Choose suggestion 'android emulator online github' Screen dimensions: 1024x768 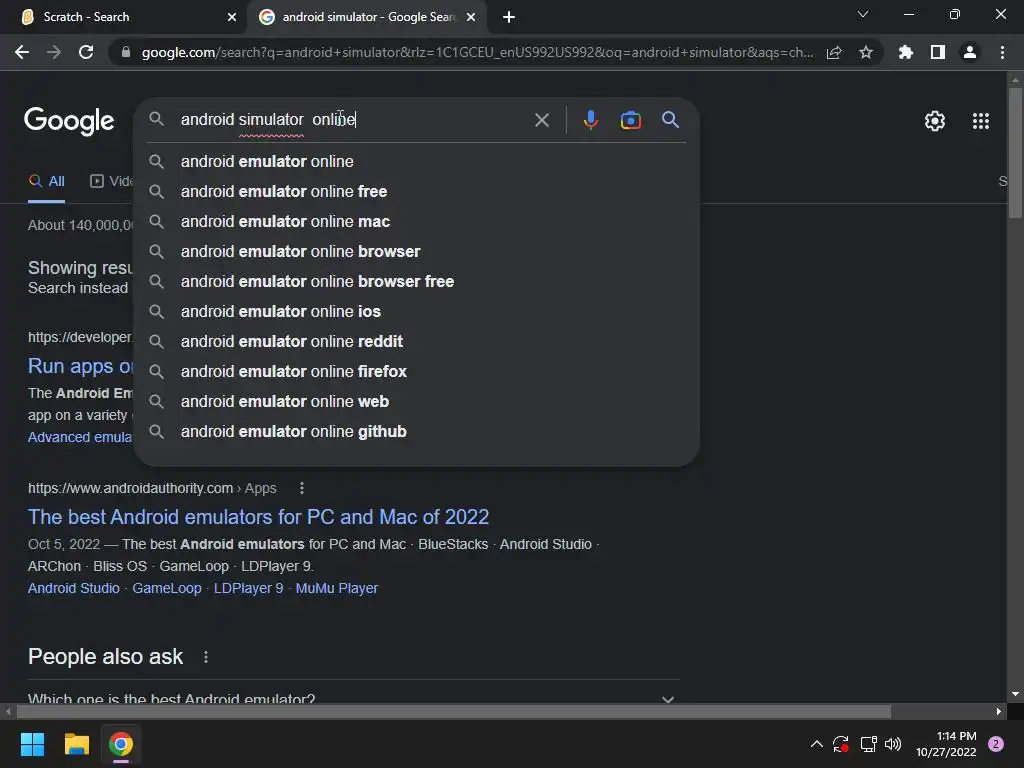pos(417,432)
